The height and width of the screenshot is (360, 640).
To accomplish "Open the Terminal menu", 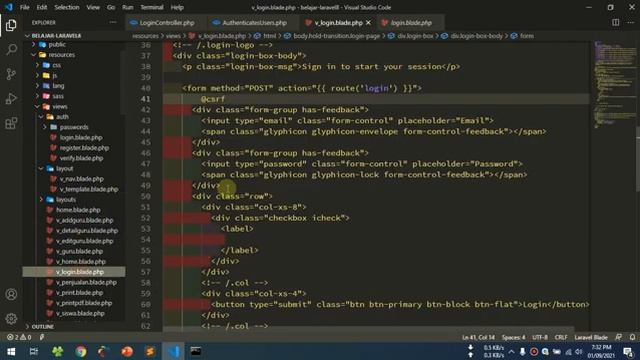I will pyautogui.click(x=152, y=7).
